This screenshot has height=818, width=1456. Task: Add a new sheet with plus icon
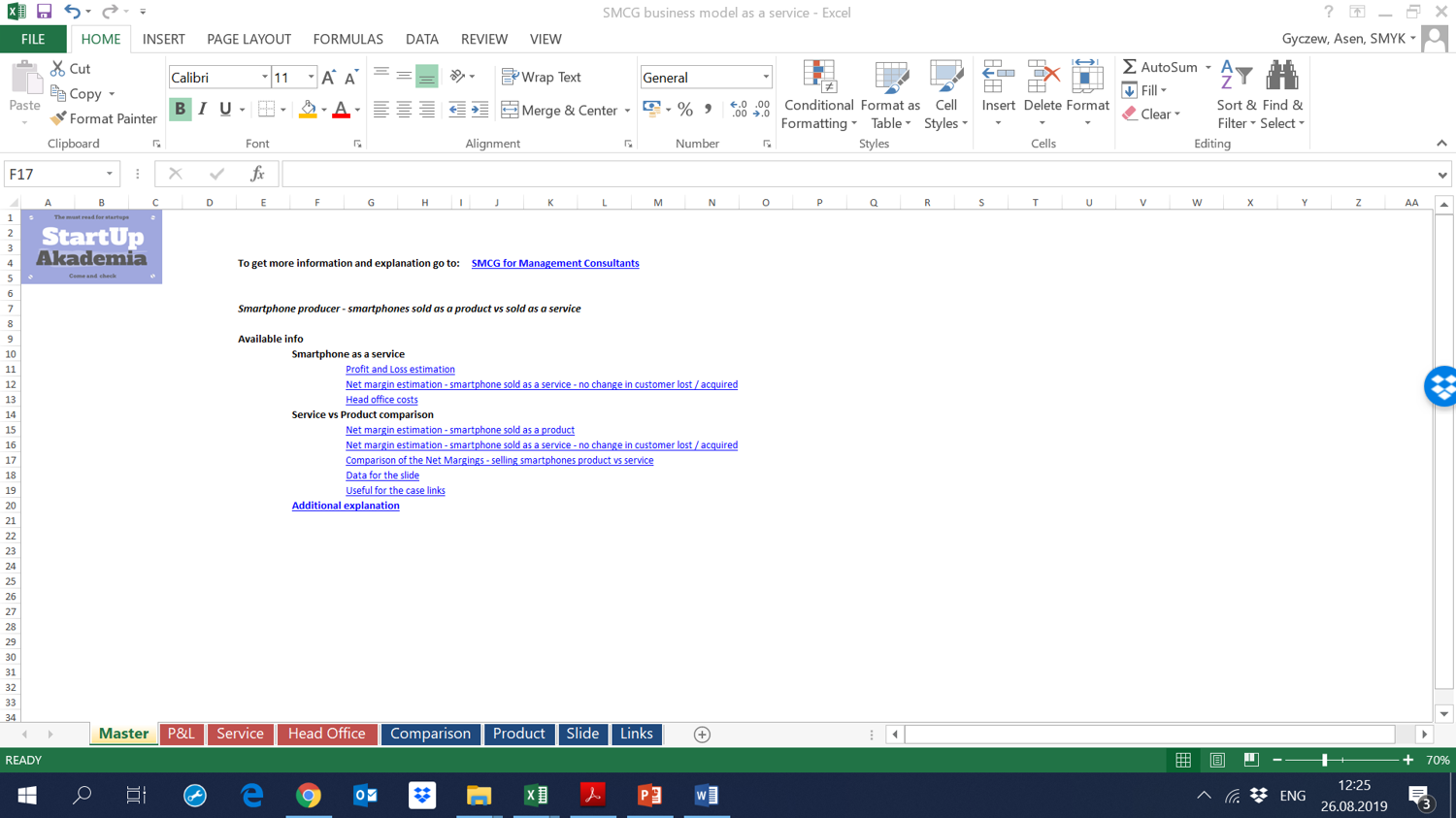(702, 735)
